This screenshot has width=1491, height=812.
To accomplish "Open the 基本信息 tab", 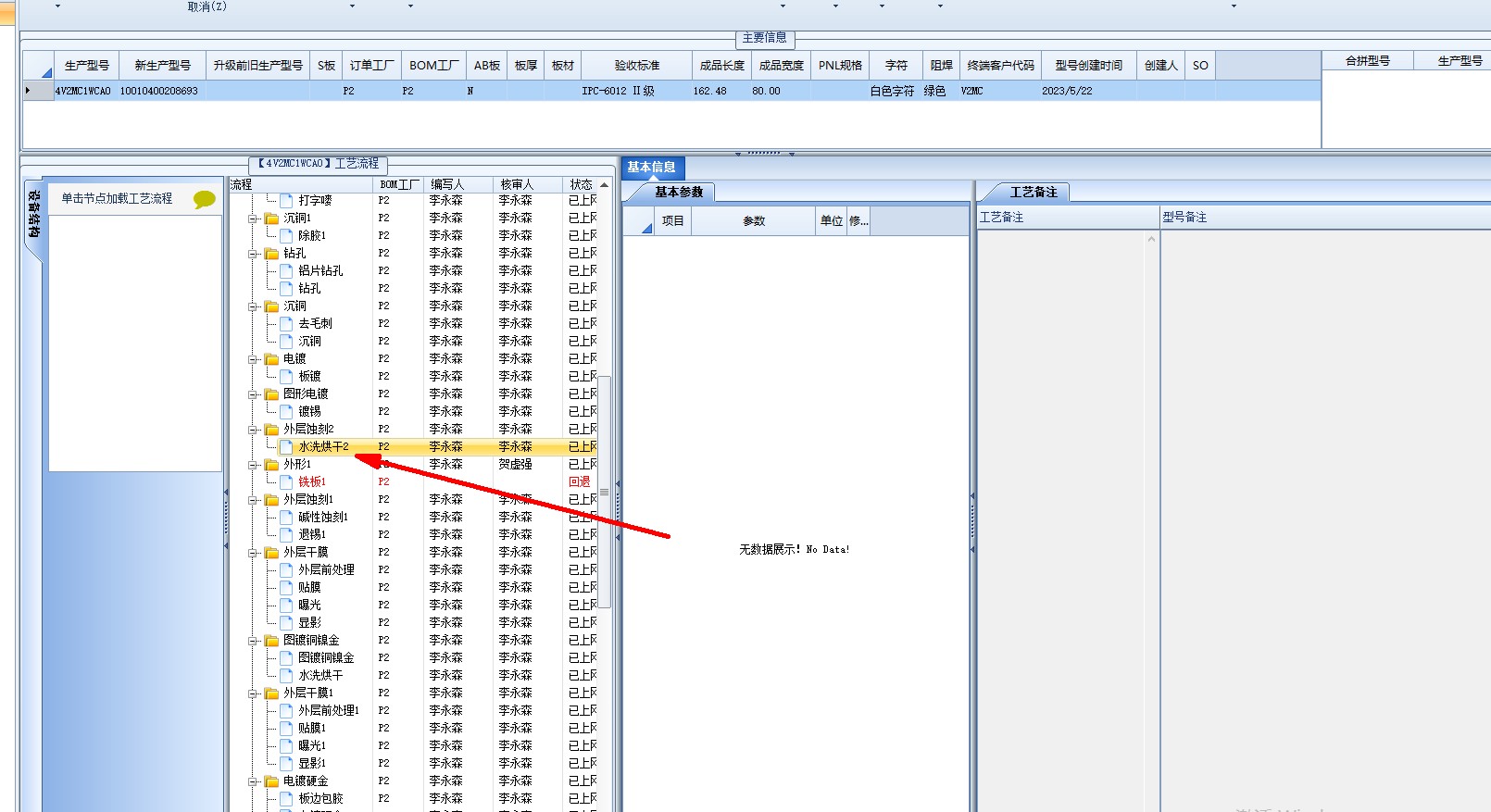I will [x=651, y=168].
